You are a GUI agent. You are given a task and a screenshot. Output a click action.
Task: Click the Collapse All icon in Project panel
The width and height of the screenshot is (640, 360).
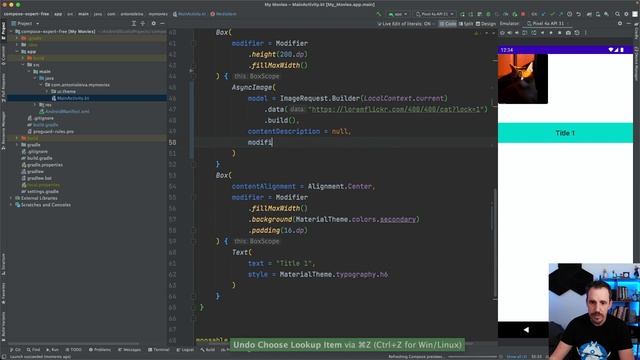[142, 24]
